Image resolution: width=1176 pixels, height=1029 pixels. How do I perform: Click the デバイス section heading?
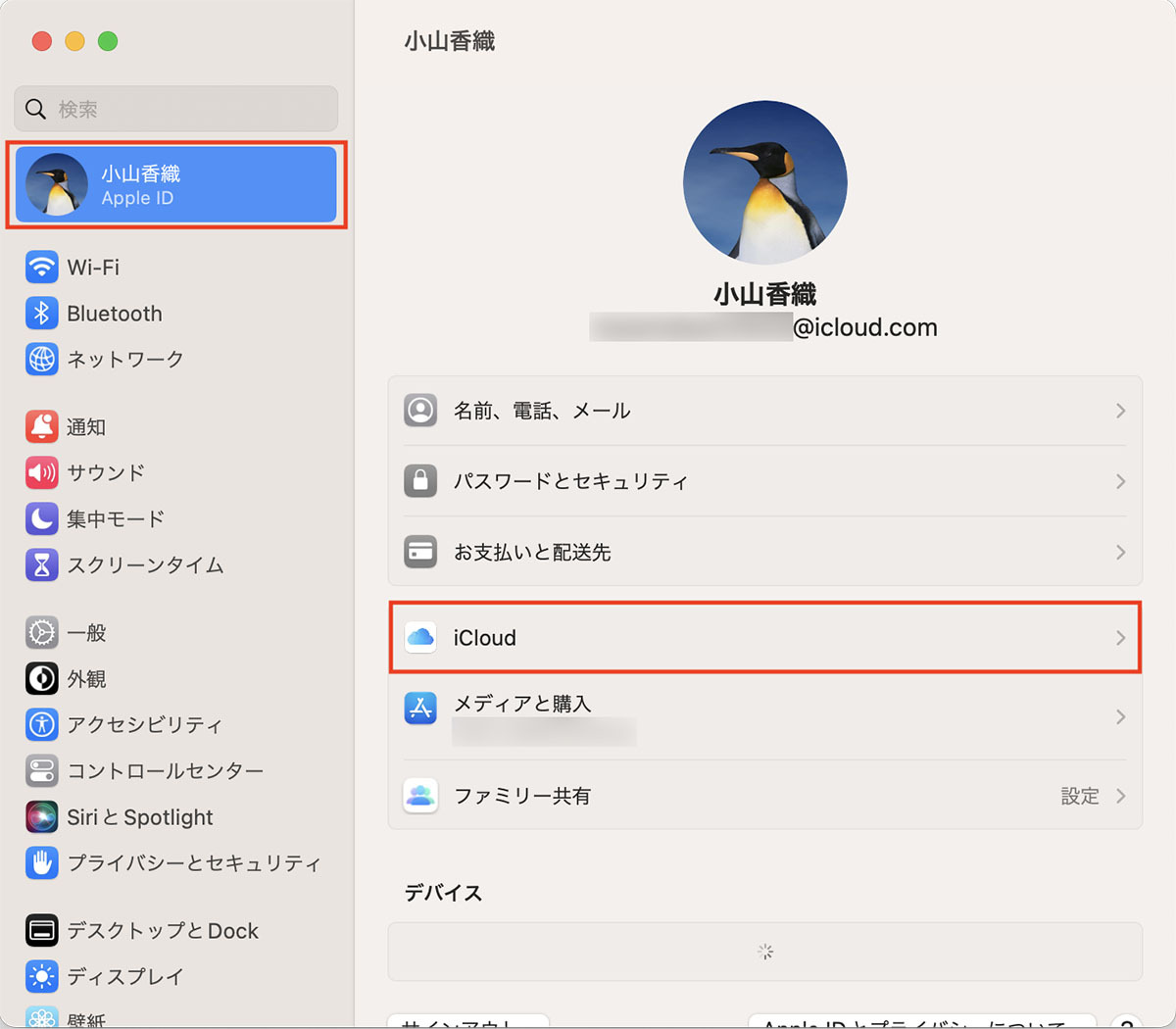coord(443,893)
